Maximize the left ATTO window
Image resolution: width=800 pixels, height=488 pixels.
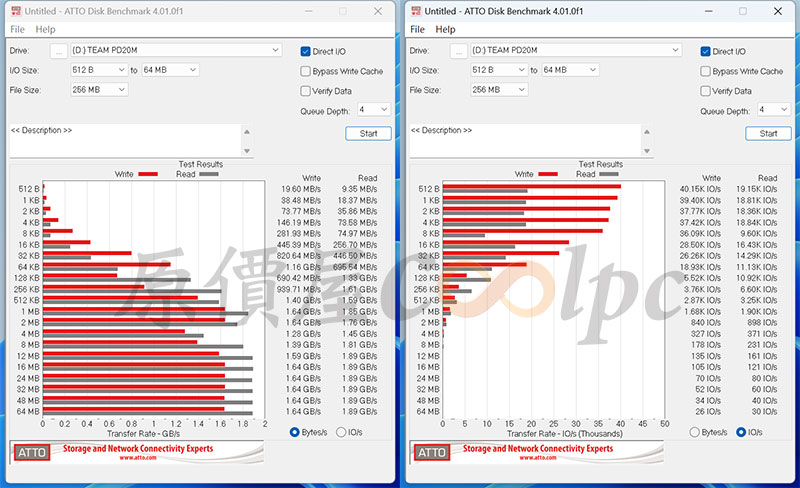click(343, 11)
